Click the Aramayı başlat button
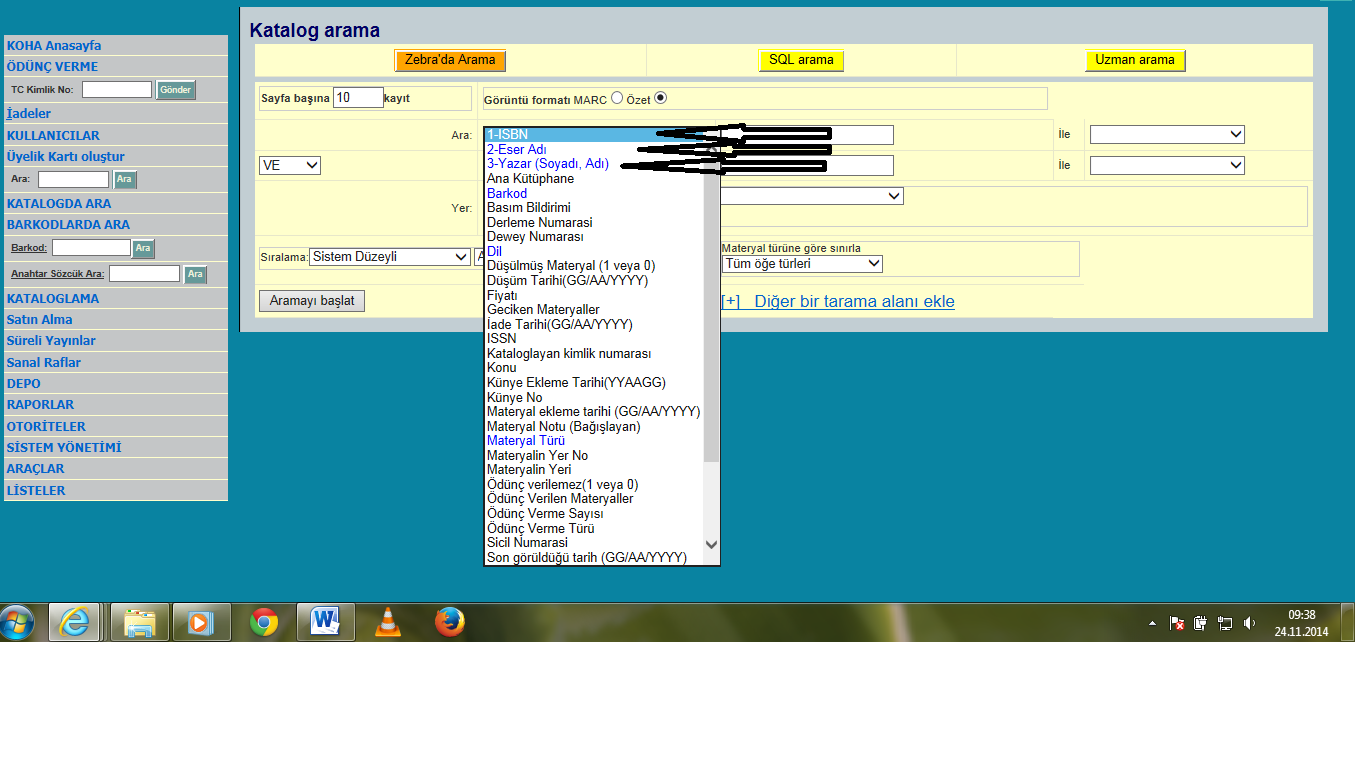 (x=312, y=300)
